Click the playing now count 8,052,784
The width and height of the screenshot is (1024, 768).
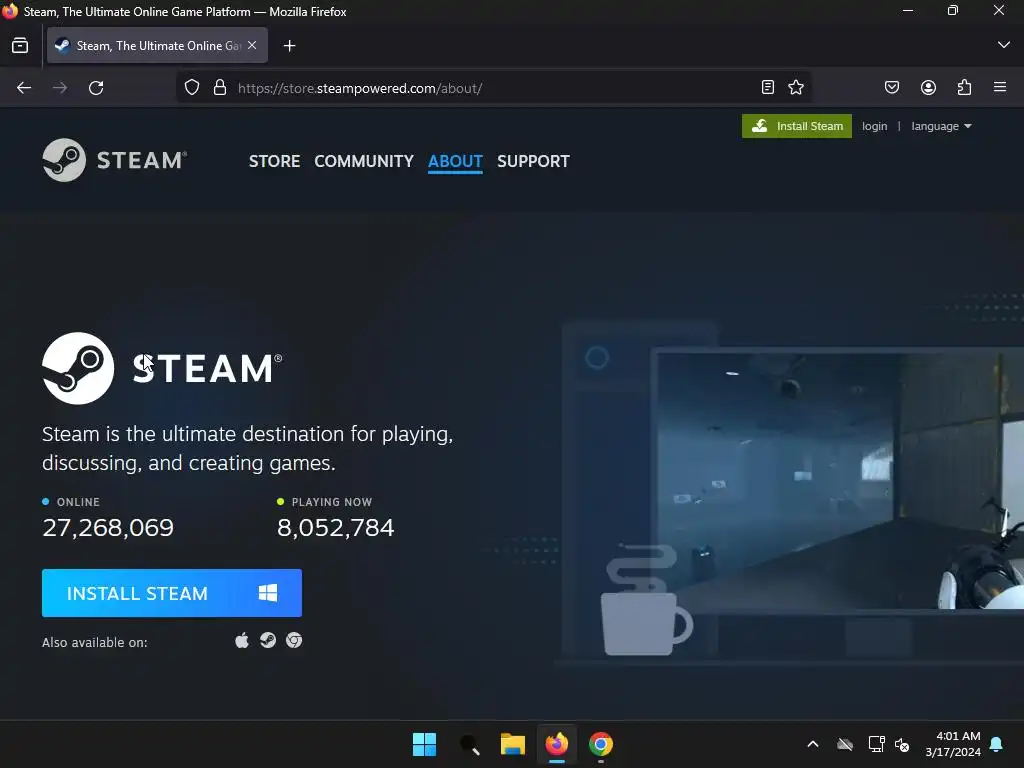click(336, 528)
